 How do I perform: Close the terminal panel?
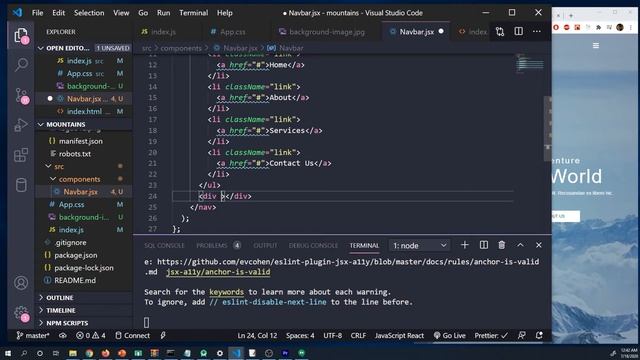tap(539, 245)
